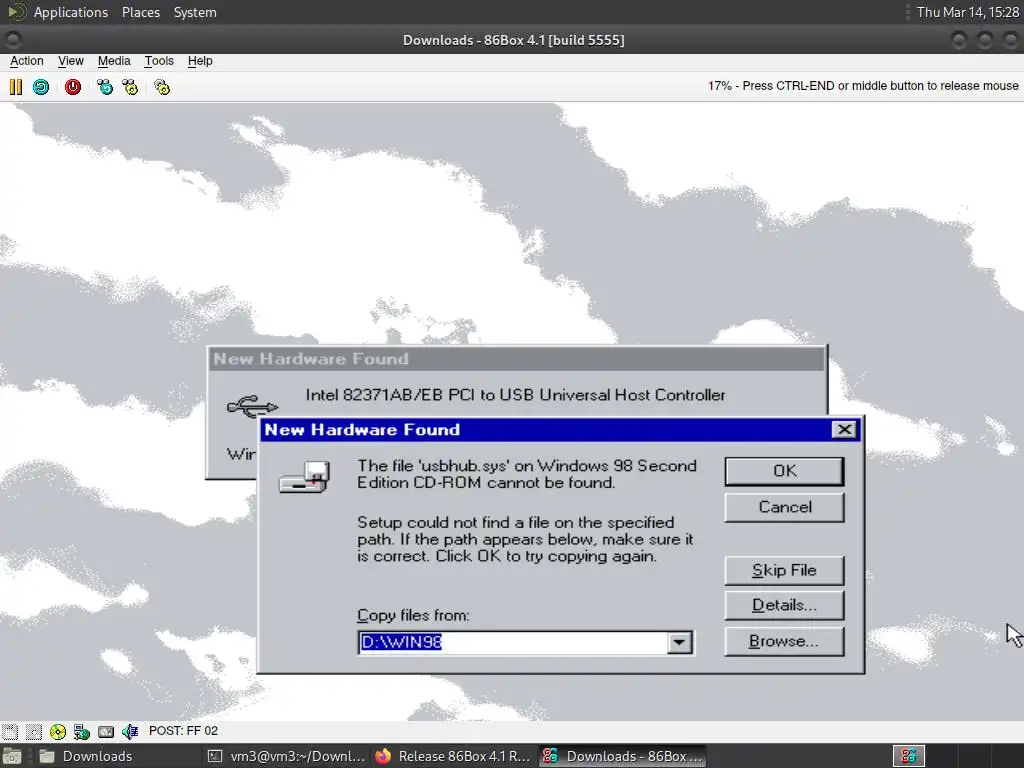The height and width of the screenshot is (768, 1024).
Task: Click the hard disk status bar icon
Action: click(106, 731)
